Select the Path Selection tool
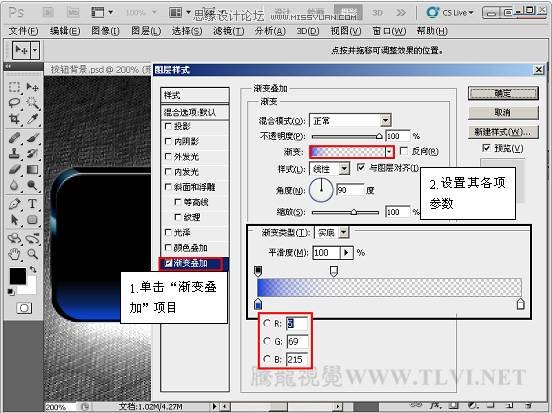 tap(14, 220)
